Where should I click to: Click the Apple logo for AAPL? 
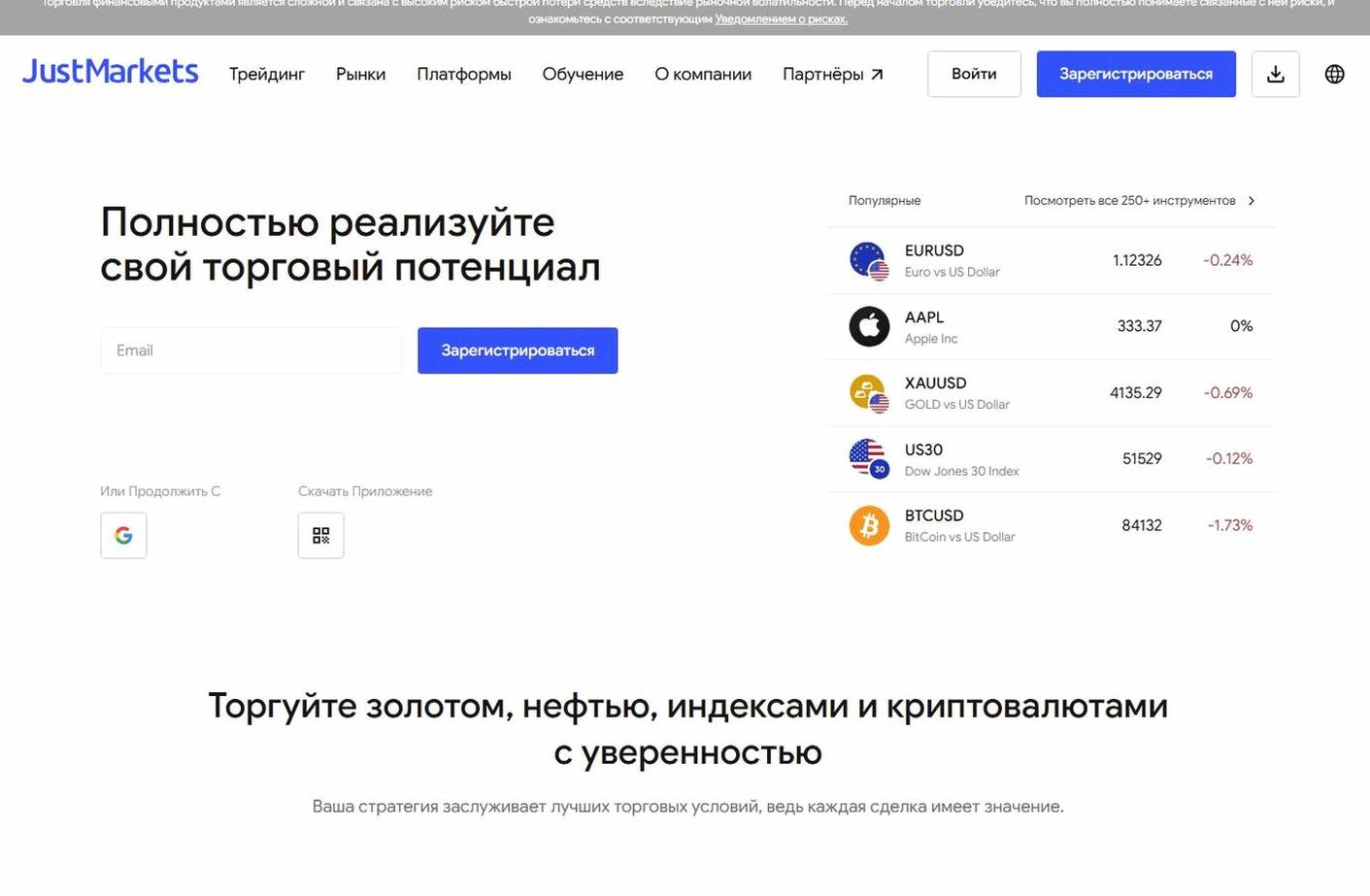tap(869, 326)
